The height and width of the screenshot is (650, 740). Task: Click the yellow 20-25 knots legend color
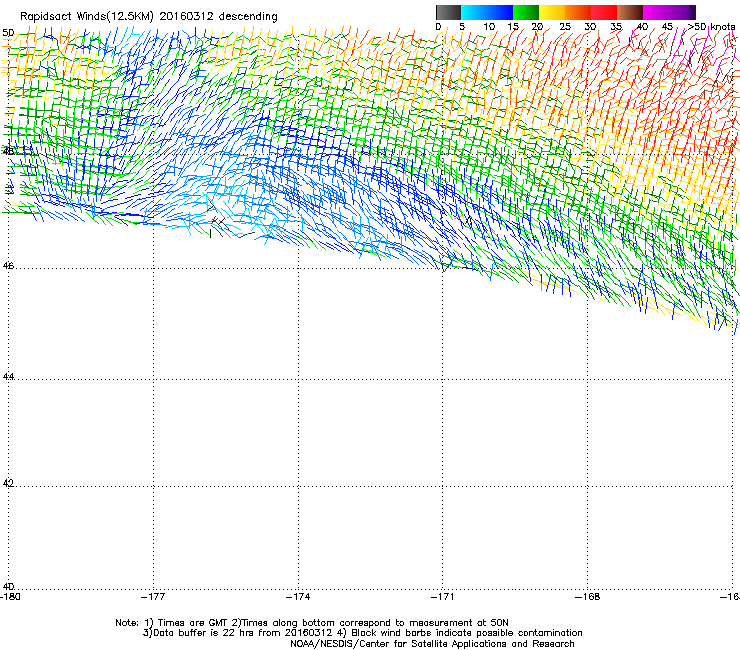click(x=552, y=12)
